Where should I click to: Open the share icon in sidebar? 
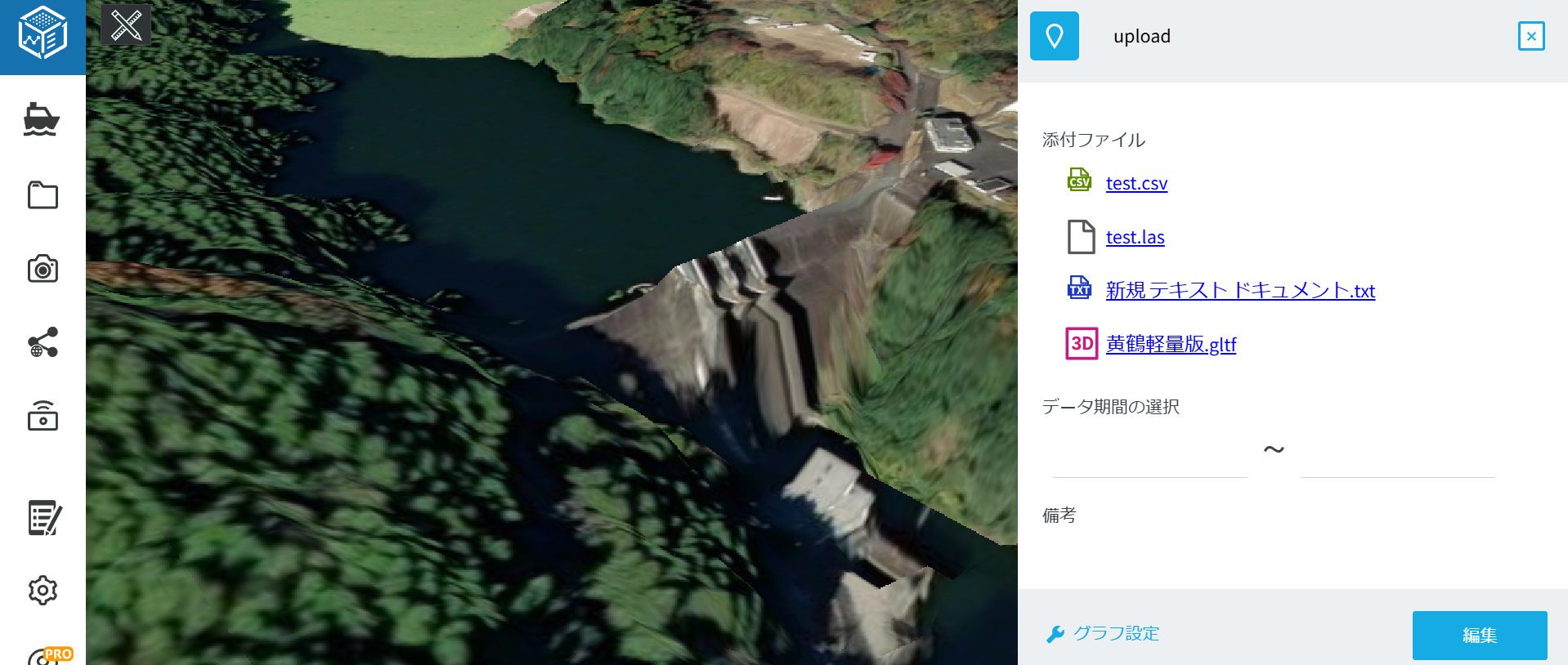click(x=43, y=342)
